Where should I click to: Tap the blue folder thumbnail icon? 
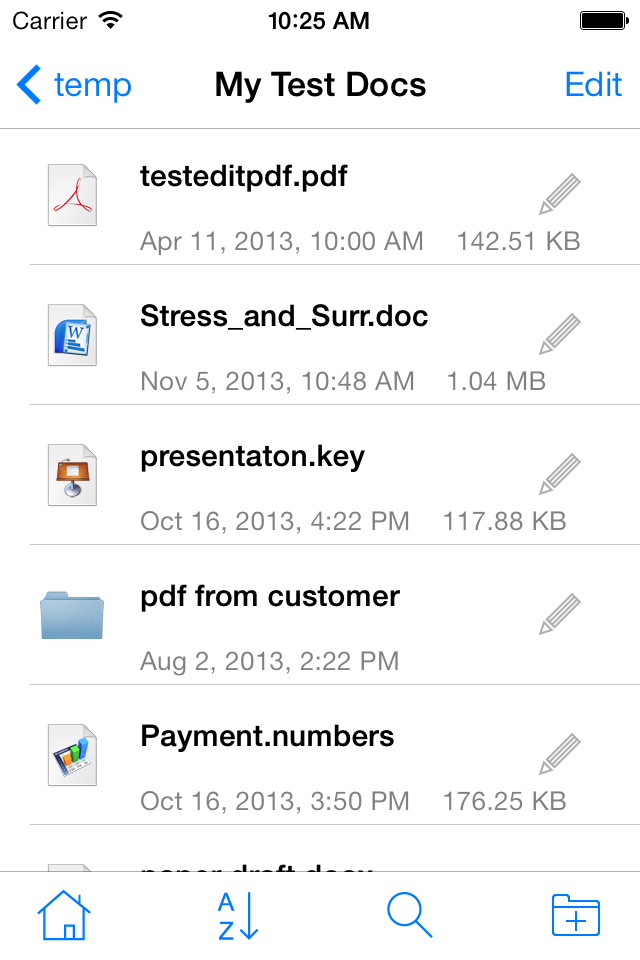pos(72,615)
